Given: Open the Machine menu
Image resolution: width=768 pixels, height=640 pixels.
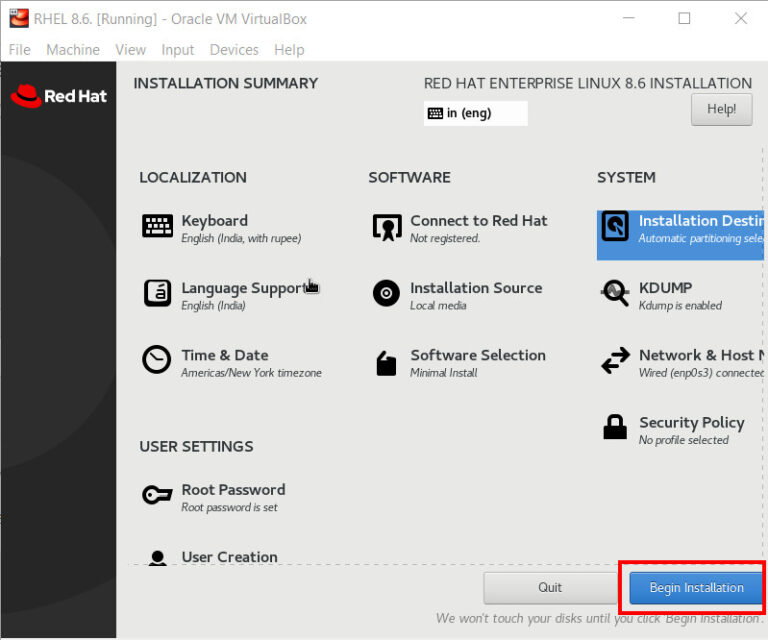Looking at the screenshot, I should (73, 49).
